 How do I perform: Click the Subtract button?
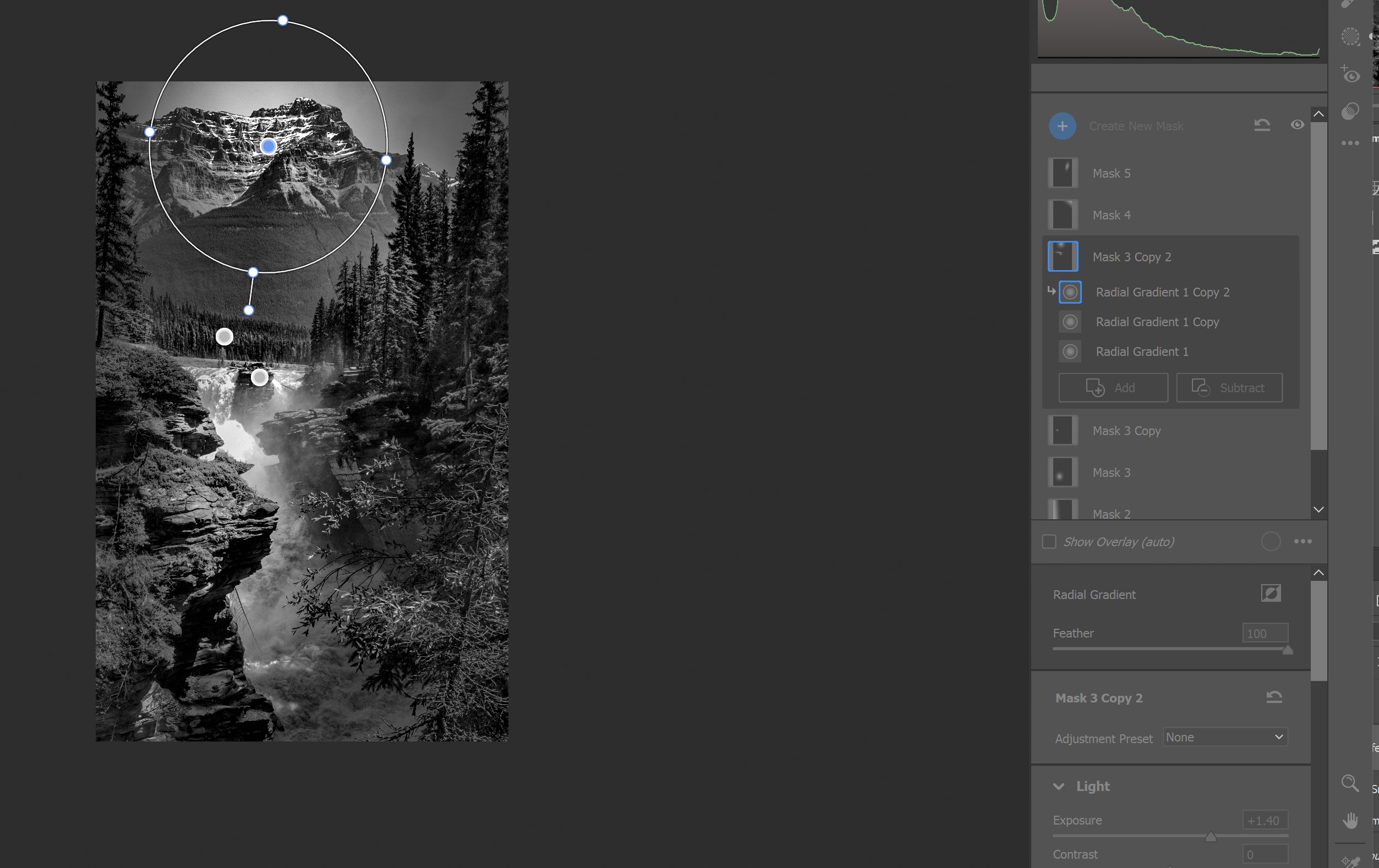click(1229, 388)
